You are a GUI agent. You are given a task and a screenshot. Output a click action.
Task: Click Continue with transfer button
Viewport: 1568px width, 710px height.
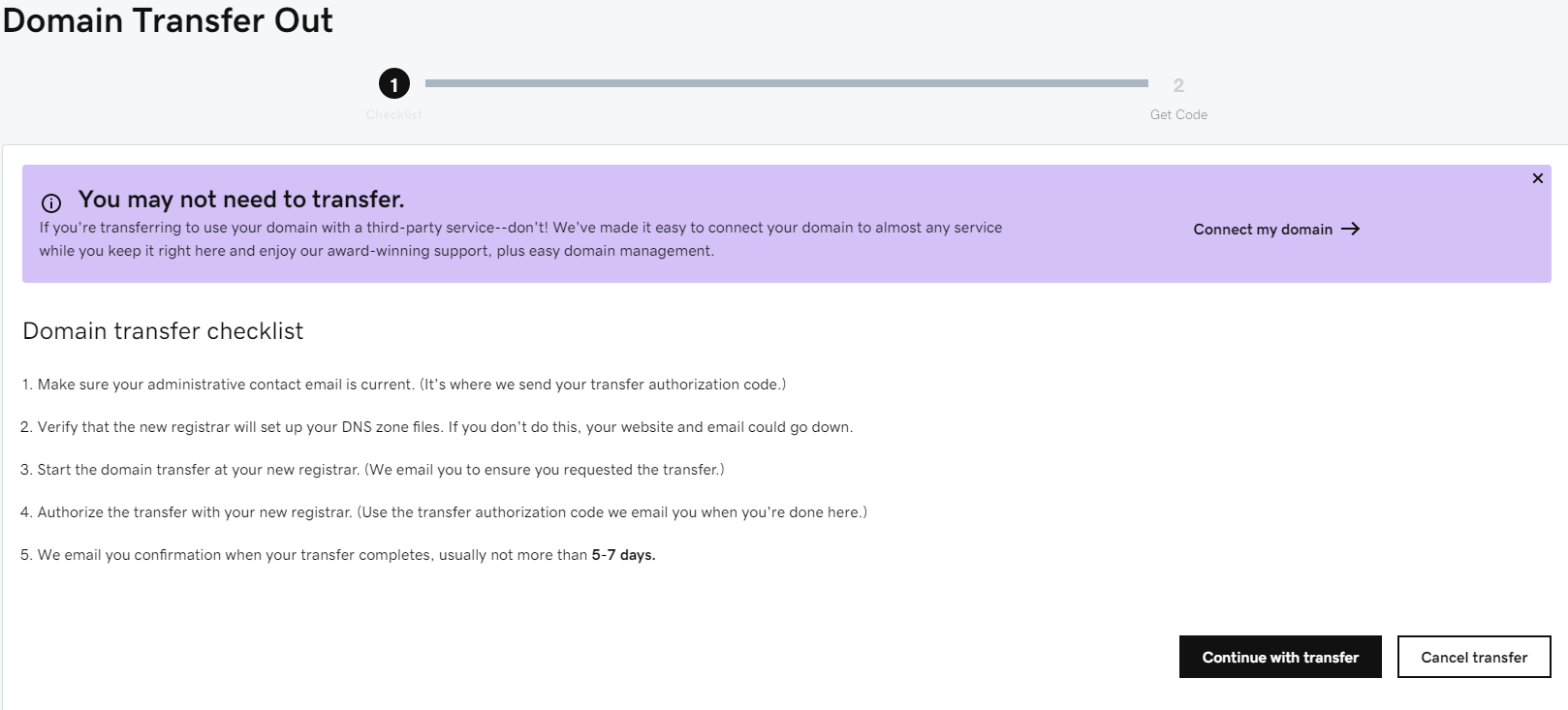pos(1280,657)
